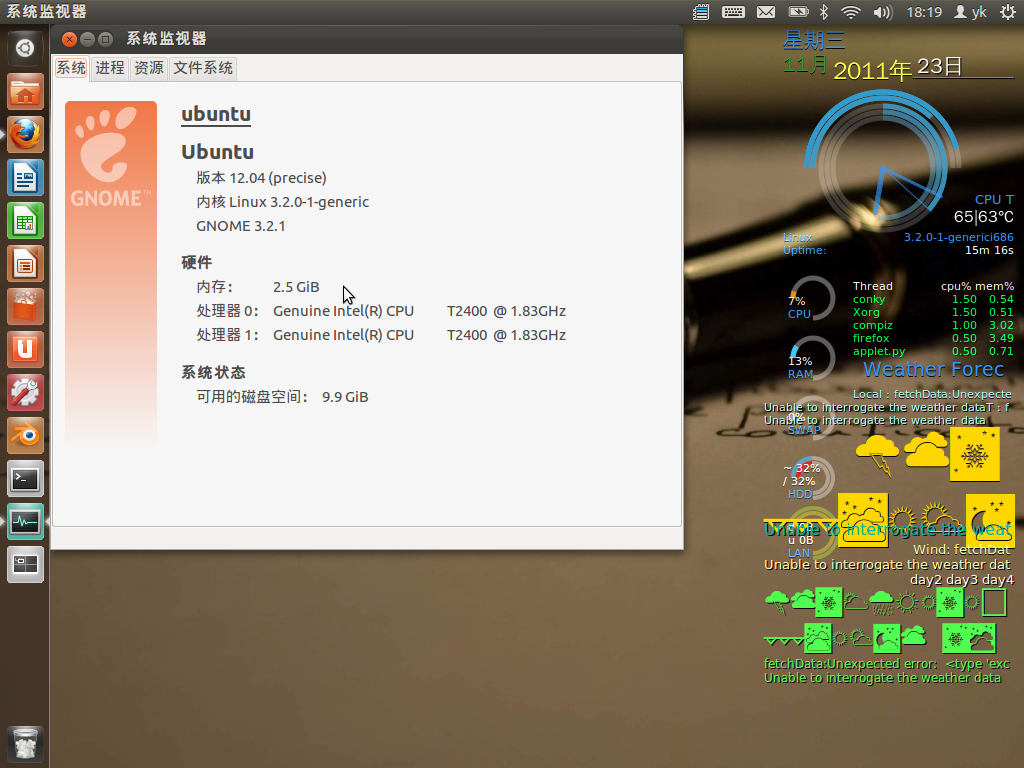
Task: Click the conky row in Thread list
Action: (933, 299)
